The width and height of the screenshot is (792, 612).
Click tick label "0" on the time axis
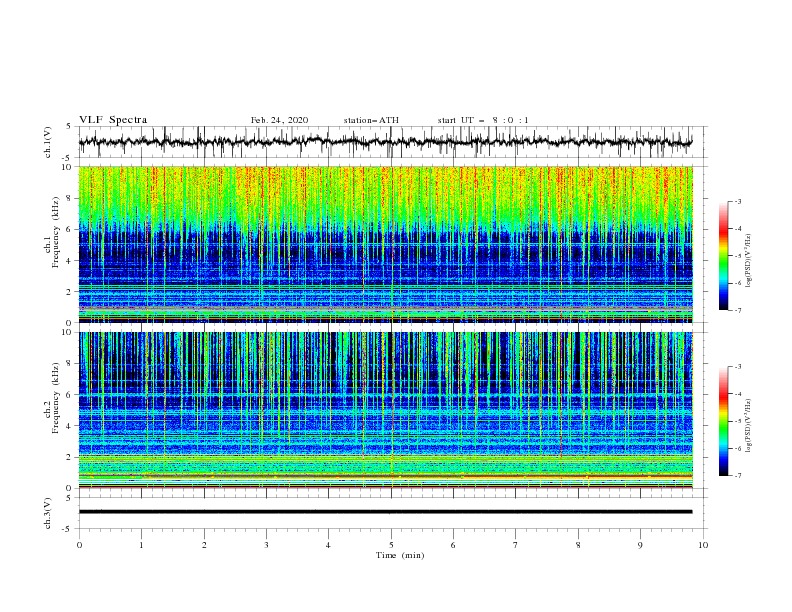79,545
